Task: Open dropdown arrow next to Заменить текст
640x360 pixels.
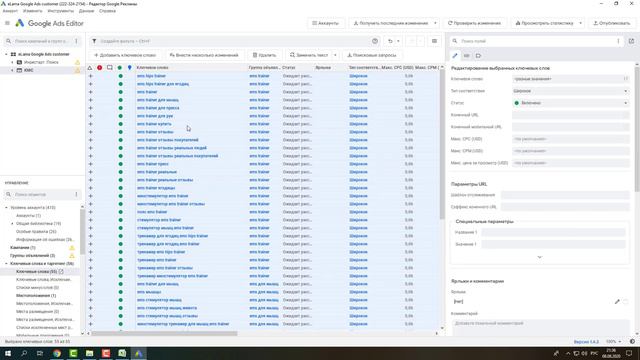Action: [335, 55]
